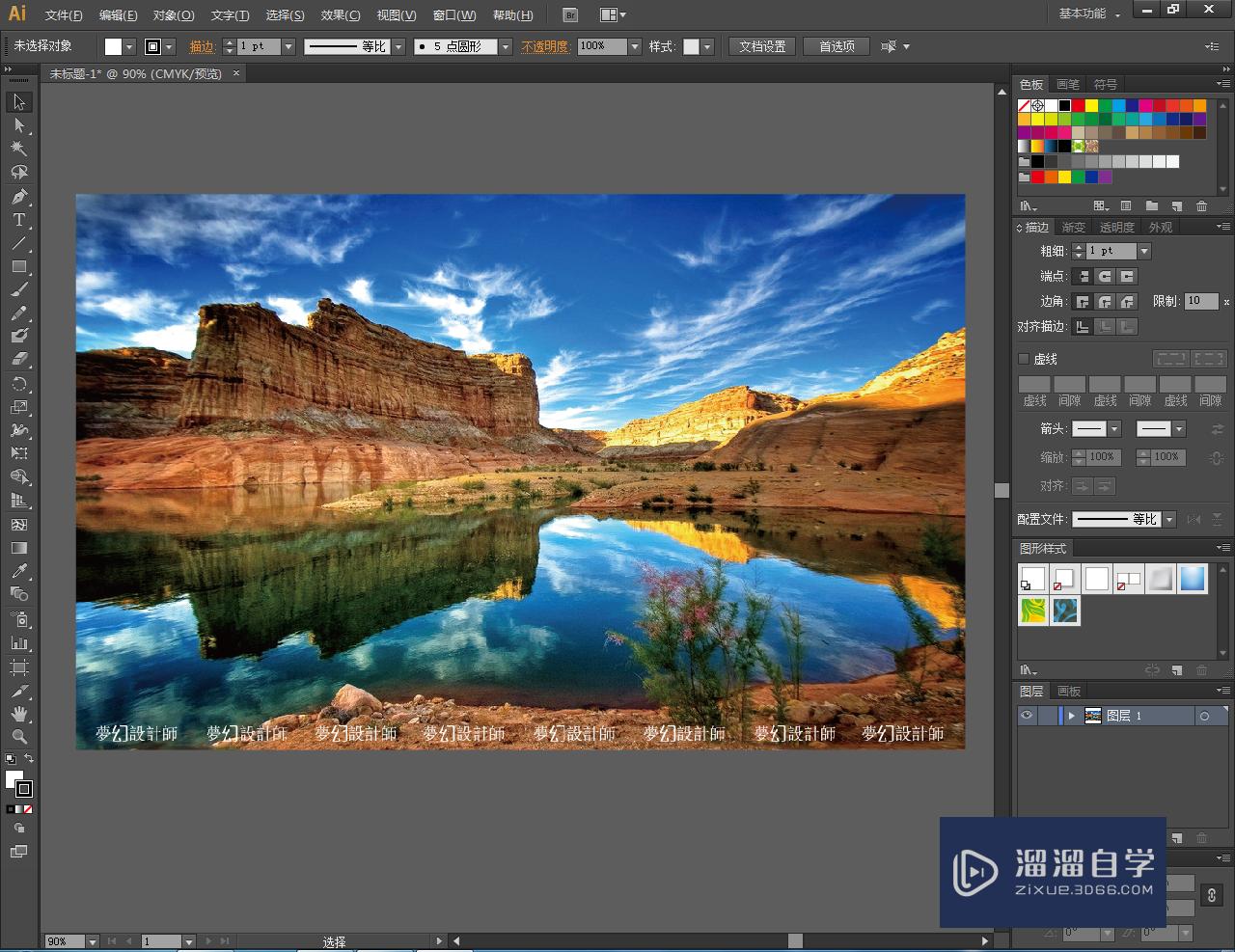Open swatch libraries menu in Swatches panel
1235x952 pixels.
pyautogui.click(x=1029, y=205)
